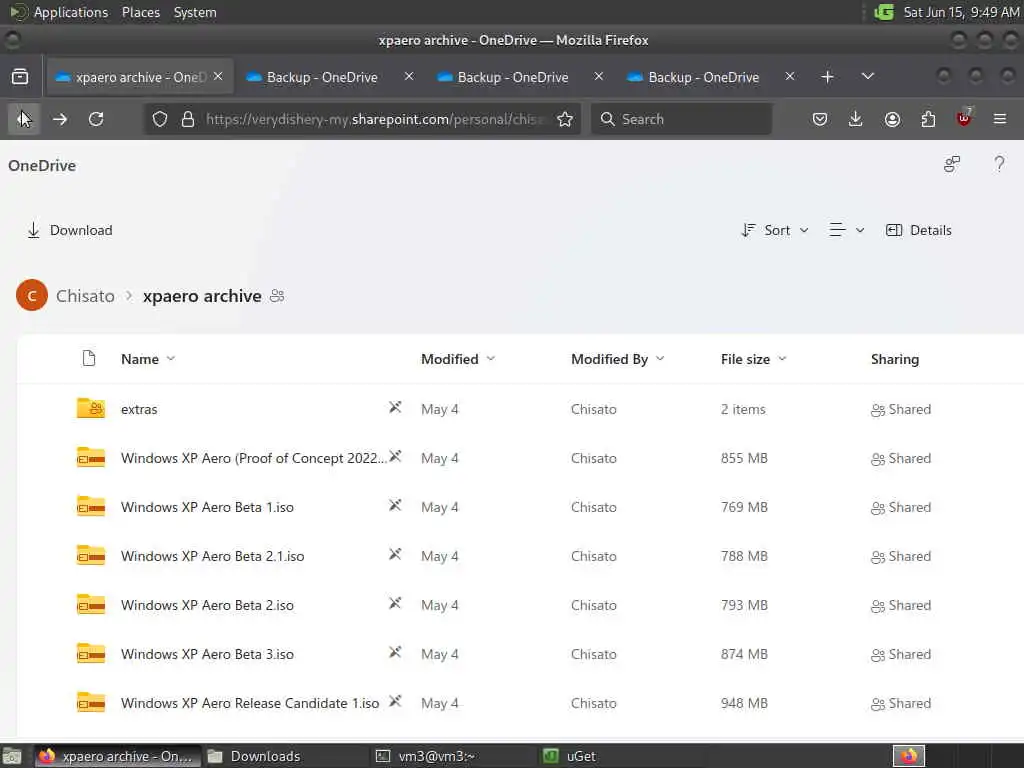The image size is (1024, 768).
Task: Open the OneDrive feedback icon
Action: 952,164
